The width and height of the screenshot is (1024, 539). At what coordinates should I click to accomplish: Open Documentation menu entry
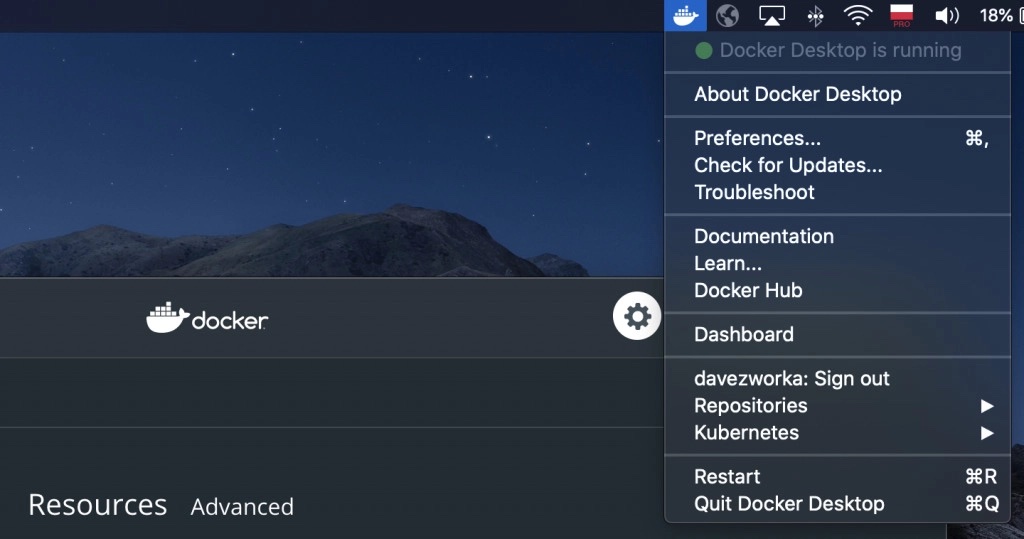[837, 236]
